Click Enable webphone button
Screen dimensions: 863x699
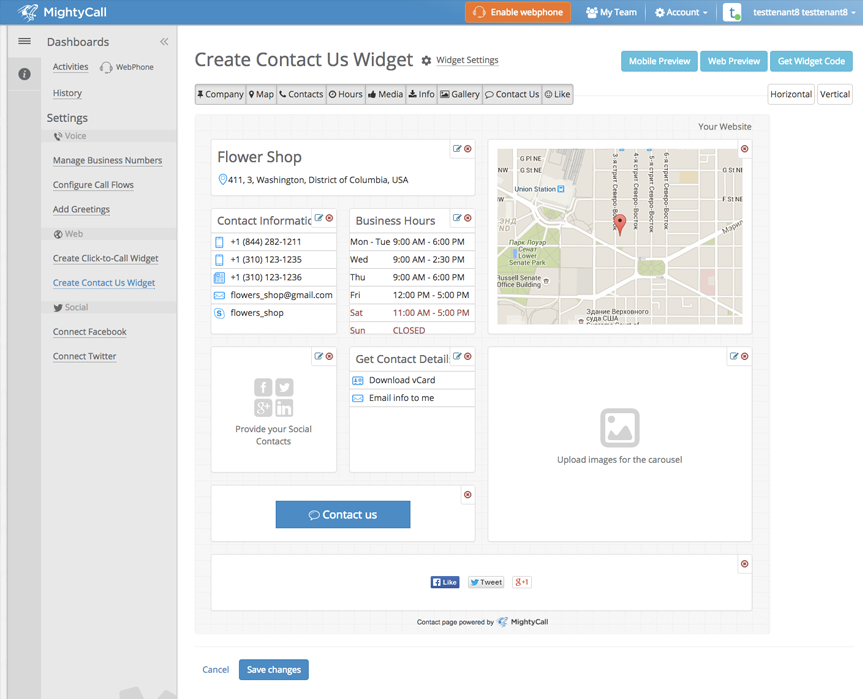coord(517,12)
